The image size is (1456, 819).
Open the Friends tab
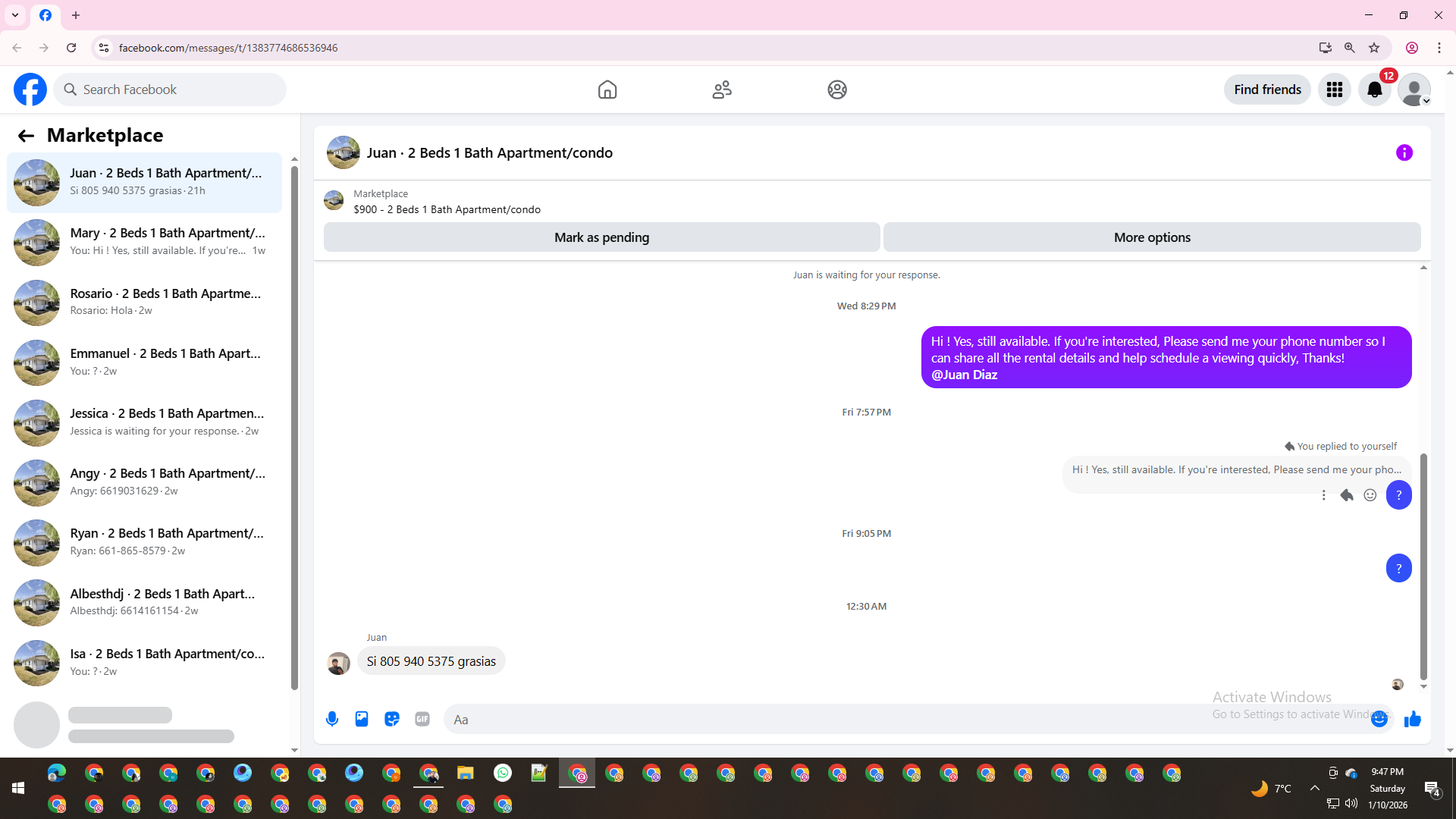pos(722,89)
